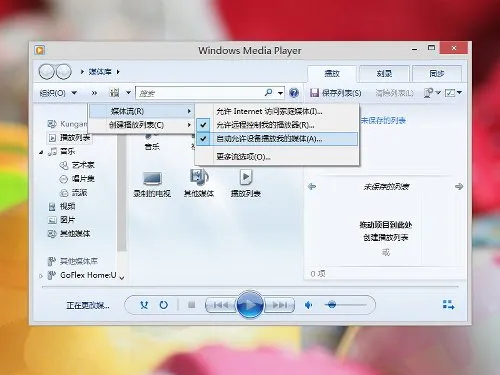This screenshot has width=500, height=375.
Task: Click the Next track button
Action: (279, 305)
